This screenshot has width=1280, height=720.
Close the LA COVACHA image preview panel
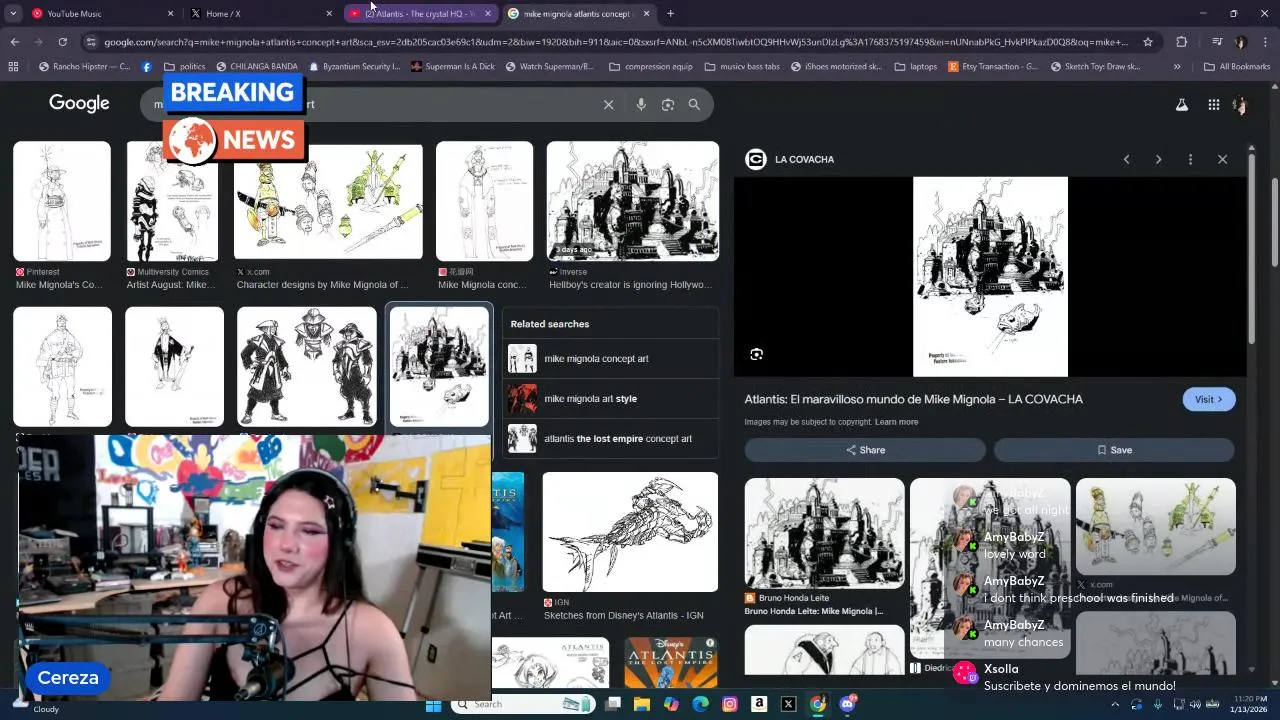pos(1222,159)
